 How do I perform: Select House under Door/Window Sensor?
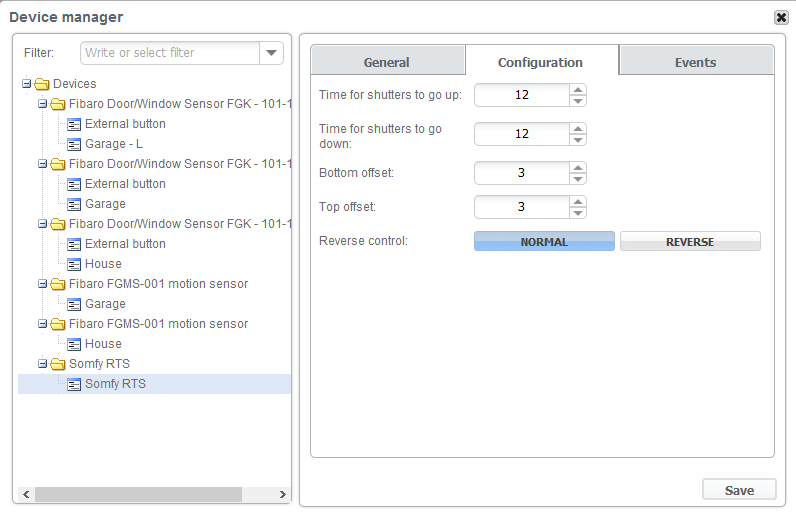pos(103,264)
